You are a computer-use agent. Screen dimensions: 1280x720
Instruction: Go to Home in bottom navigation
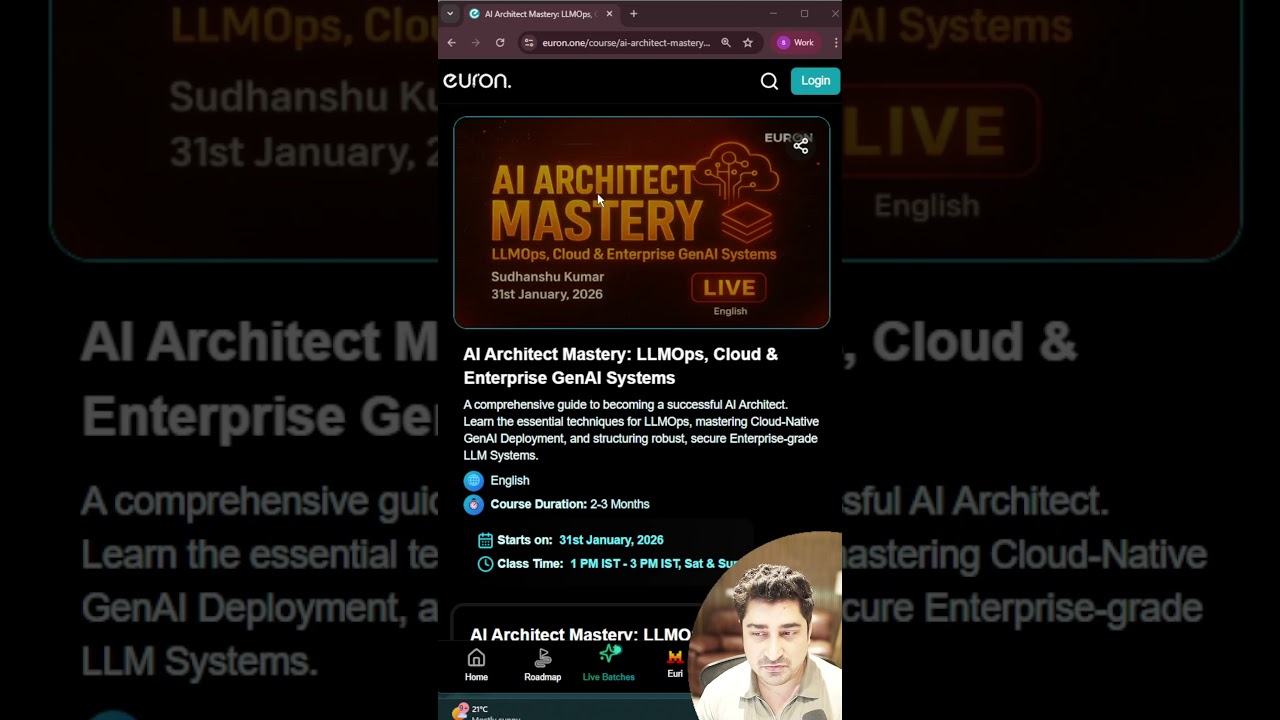click(476, 664)
